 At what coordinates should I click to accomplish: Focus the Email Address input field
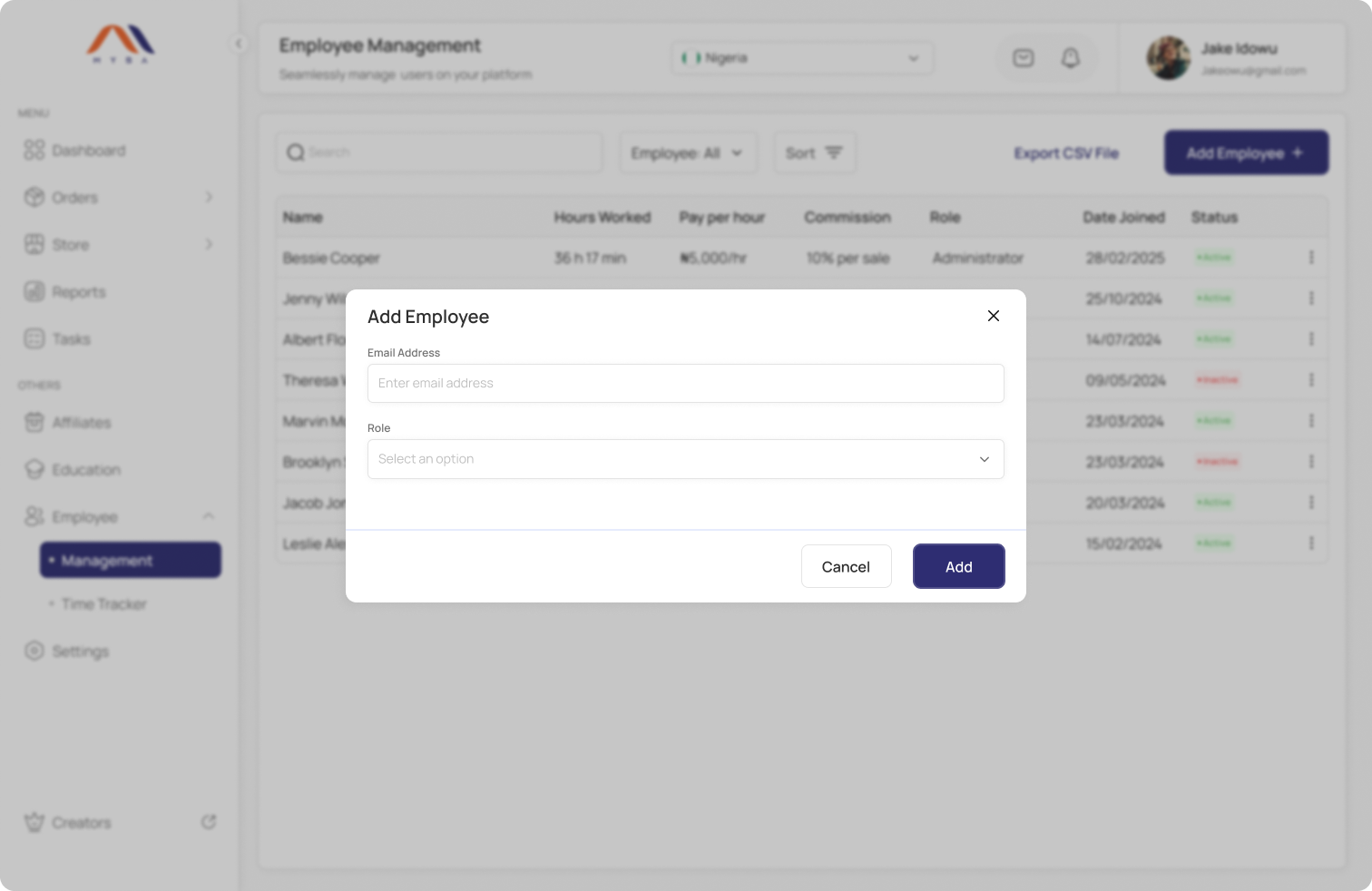[x=685, y=383]
